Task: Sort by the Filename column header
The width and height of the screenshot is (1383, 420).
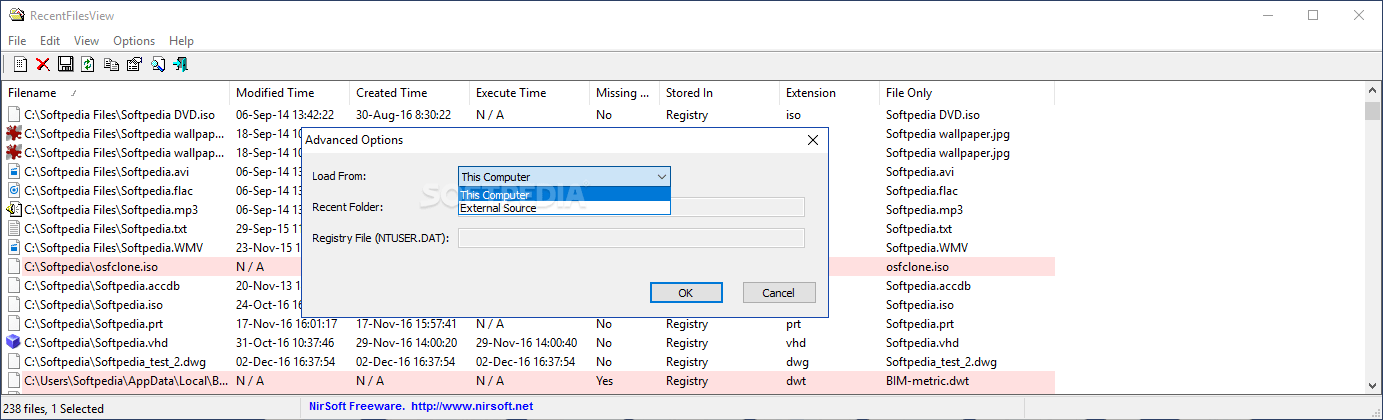Action: point(116,93)
